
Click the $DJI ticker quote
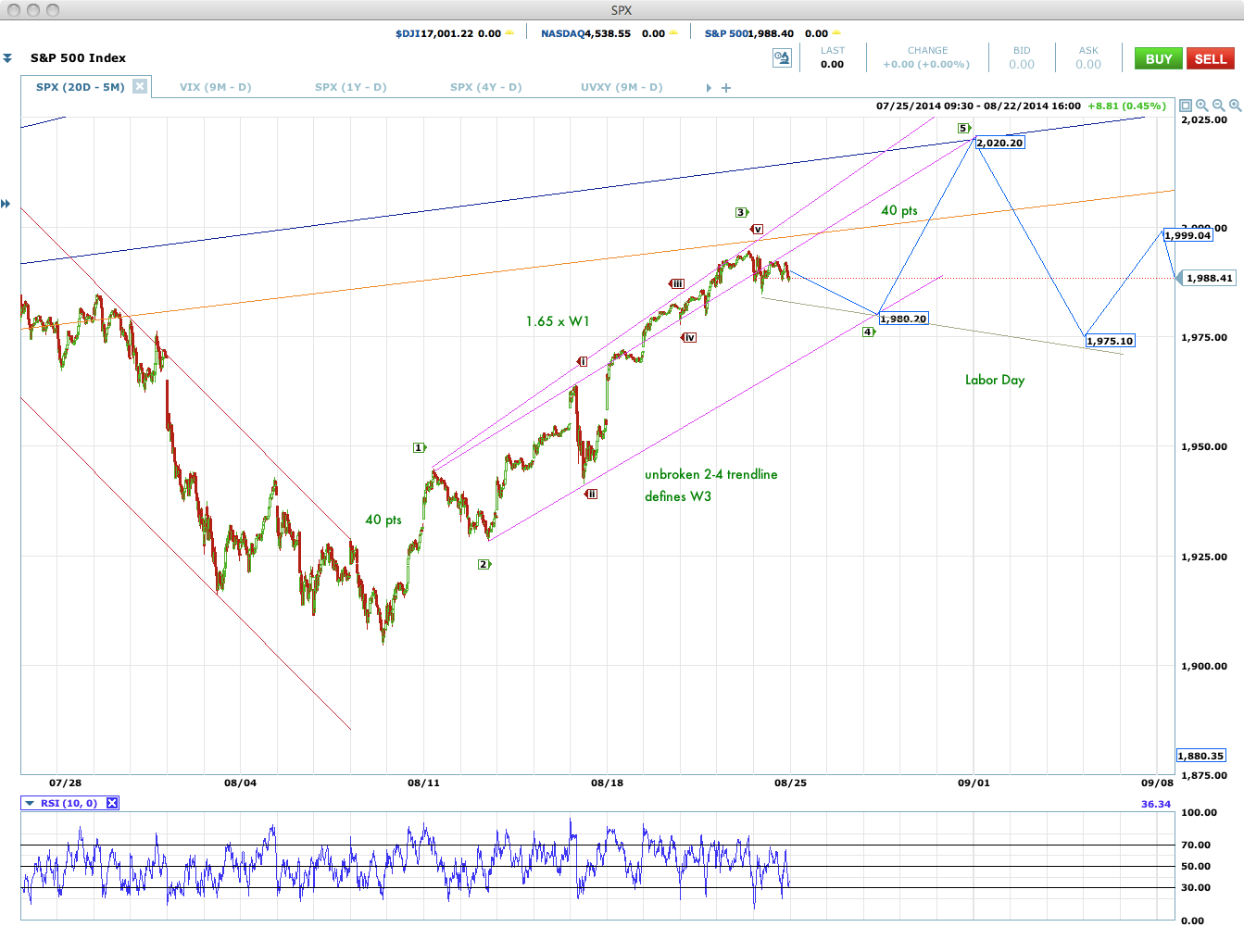point(448,33)
